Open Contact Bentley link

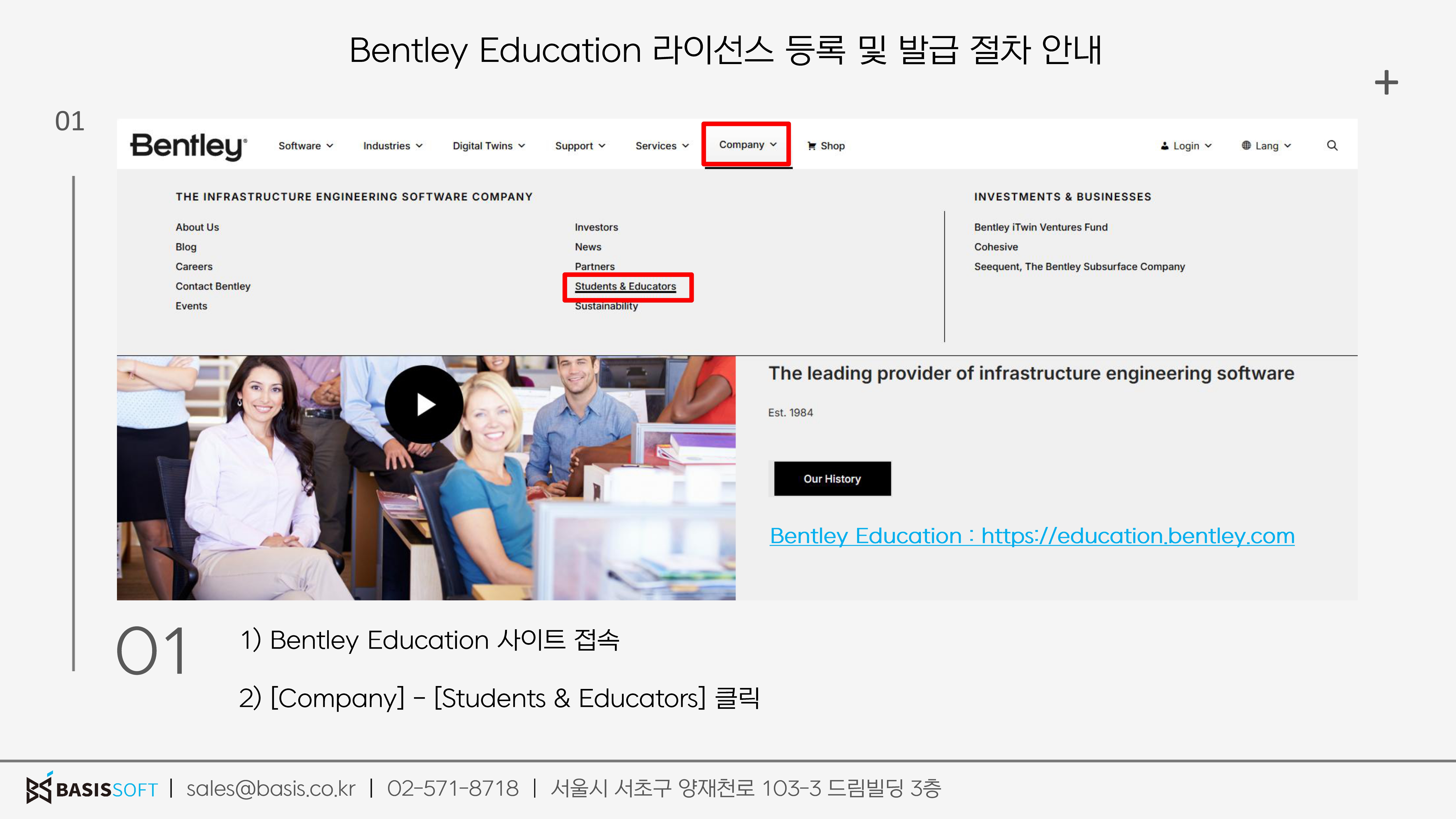point(213,287)
